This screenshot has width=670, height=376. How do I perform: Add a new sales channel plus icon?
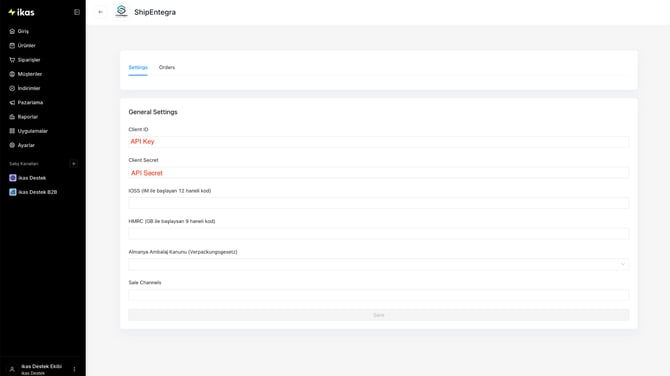pyautogui.click(x=73, y=164)
